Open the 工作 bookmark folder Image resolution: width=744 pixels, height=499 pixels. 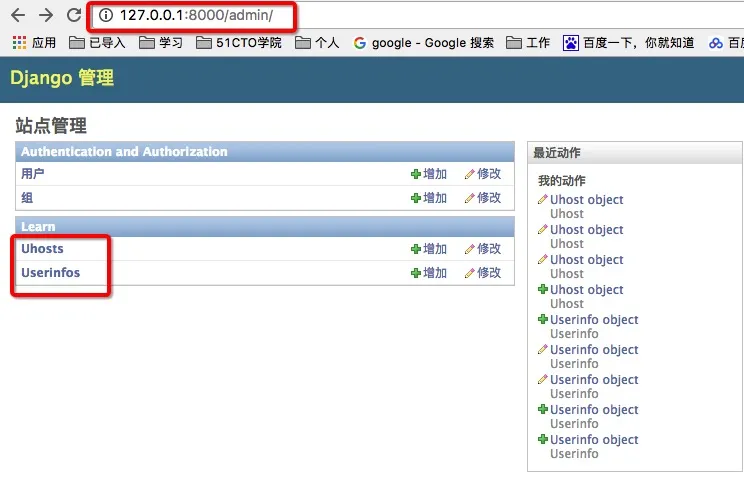pyautogui.click(x=528, y=43)
